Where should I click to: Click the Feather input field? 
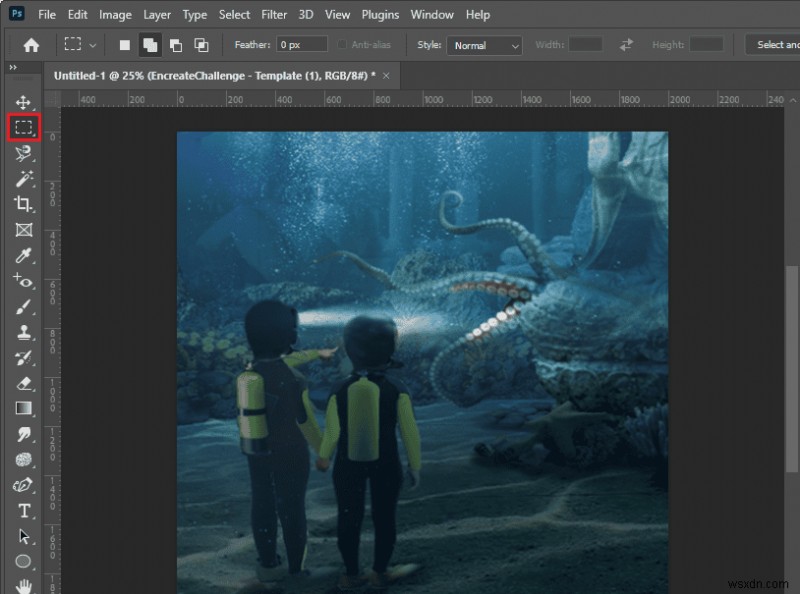302,44
